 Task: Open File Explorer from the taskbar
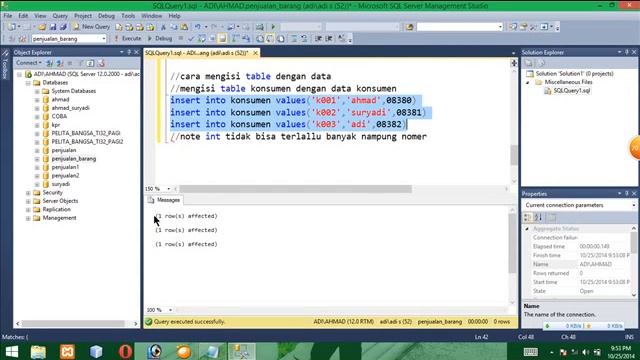click(38, 352)
